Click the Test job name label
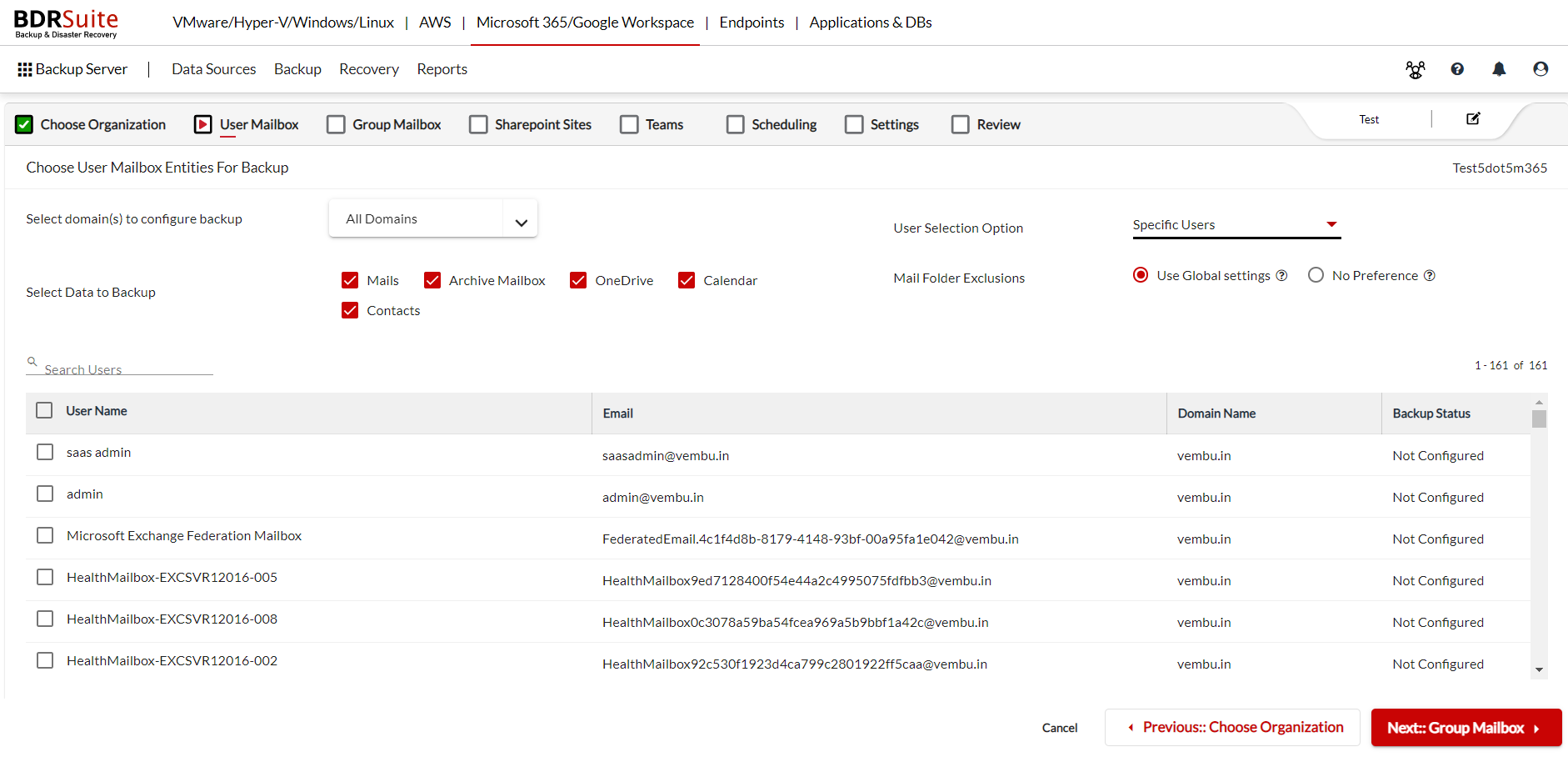Screen dimensions: 1568x767 [x=1369, y=119]
